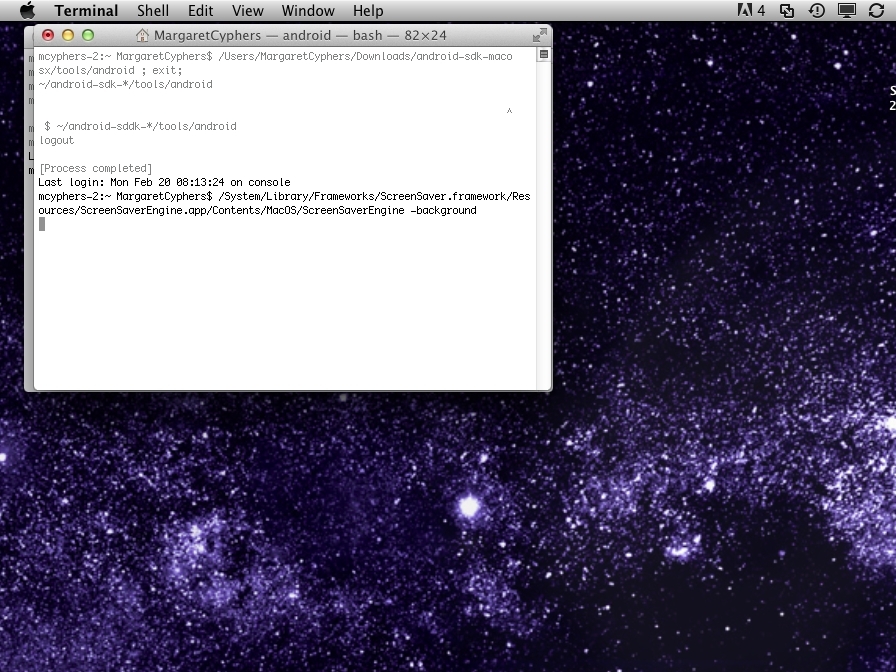Click the sync arrows menu bar icon
The height and width of the screenshot is (672, 896).
pos(877,10)
